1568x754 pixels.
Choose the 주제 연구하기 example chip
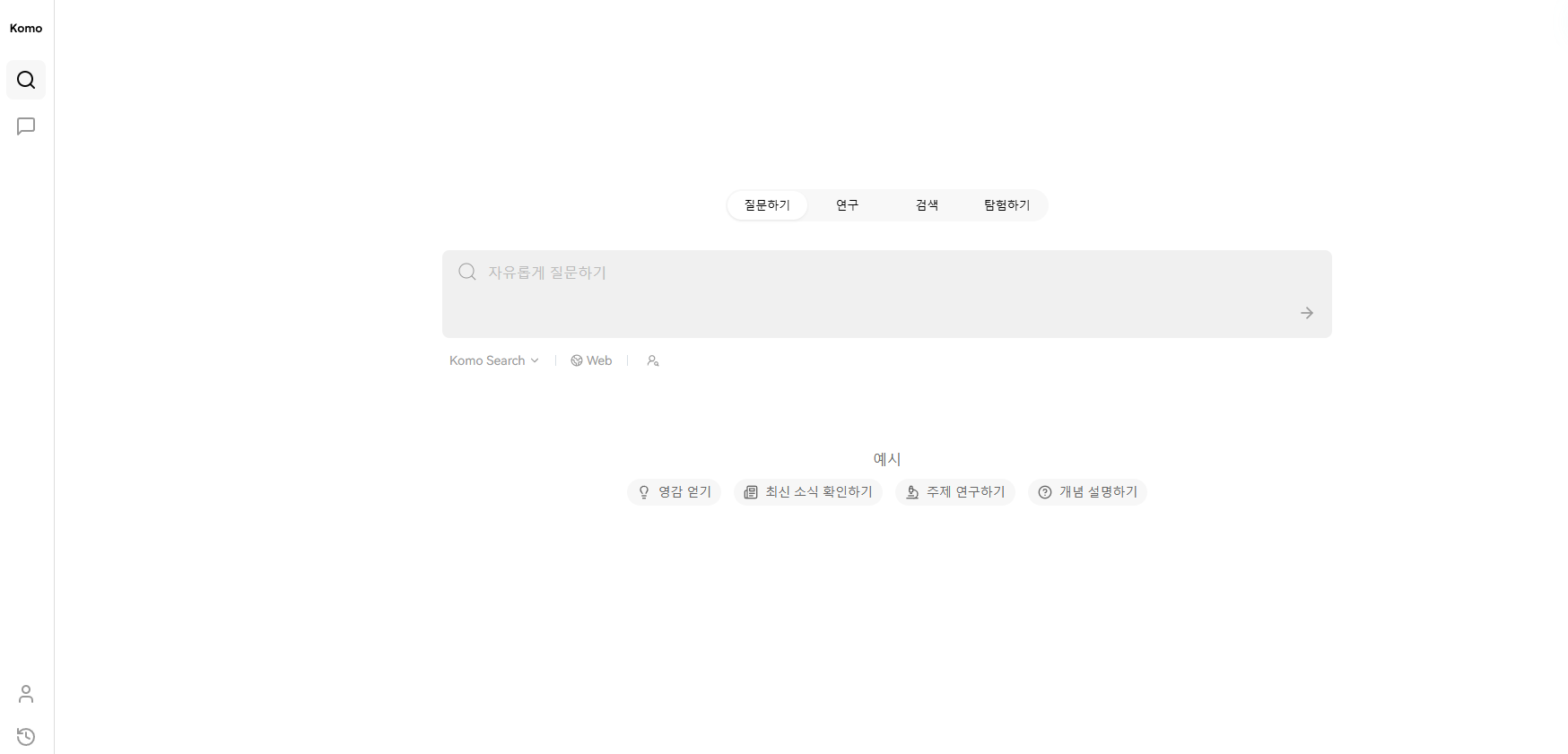point(955,492)
